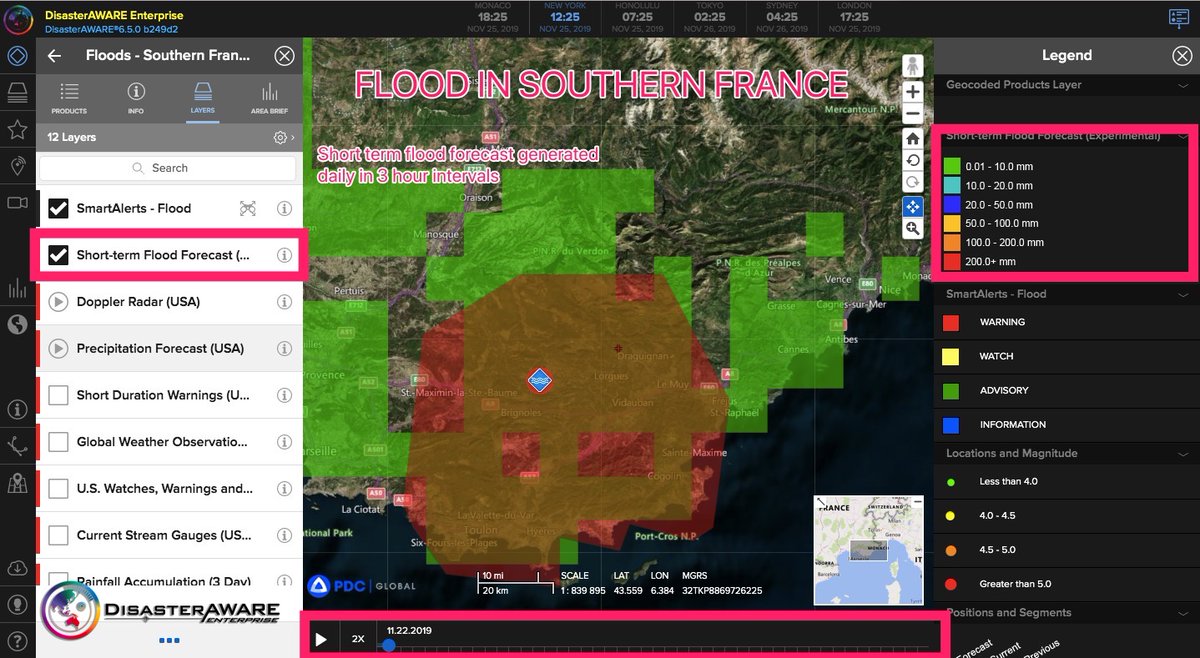Enable U.S. Watches, Warnings layer checkbox
The image size is (1200, 658).
(58, 489)
